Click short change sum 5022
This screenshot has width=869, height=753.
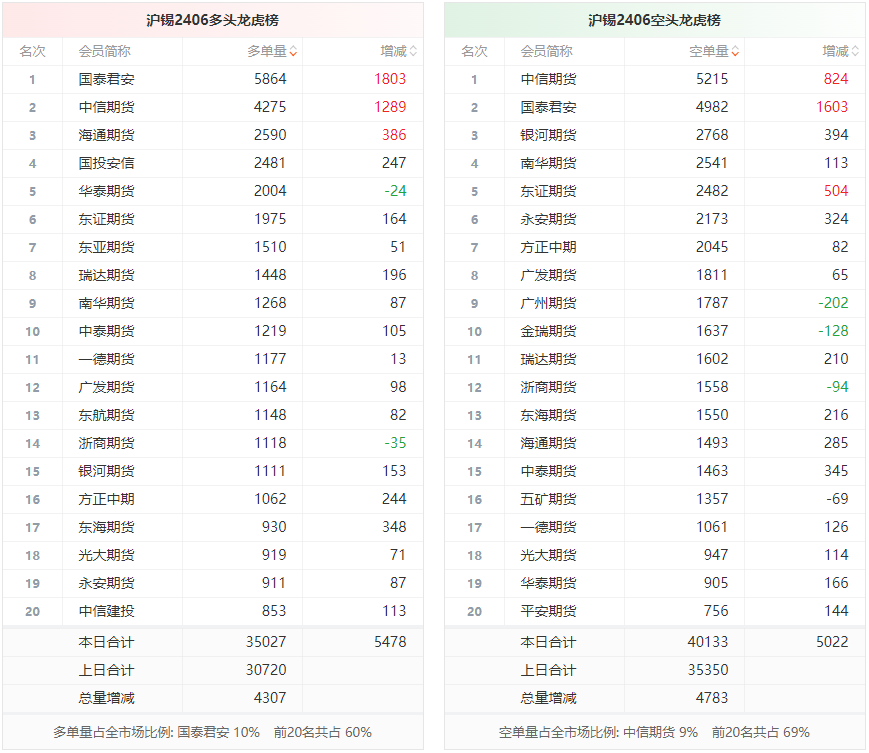[x=832, y=642]
